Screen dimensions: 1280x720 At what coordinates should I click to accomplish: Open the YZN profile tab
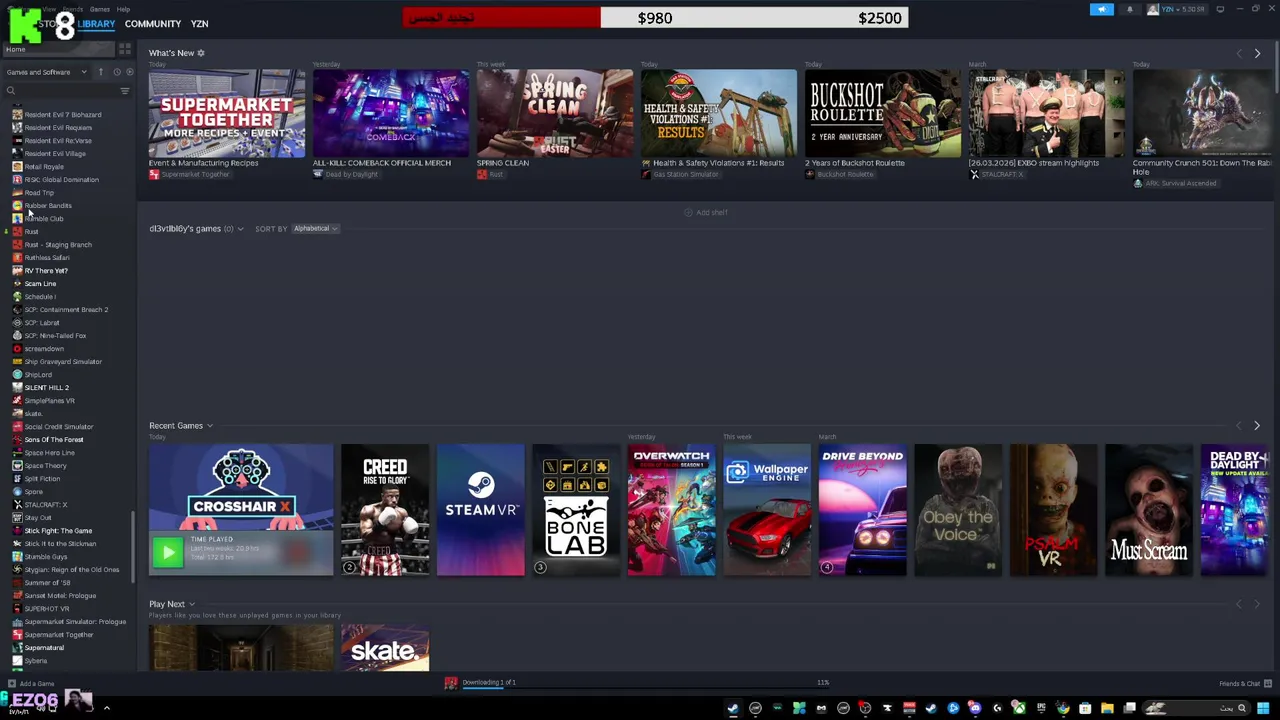coord(199,24)
